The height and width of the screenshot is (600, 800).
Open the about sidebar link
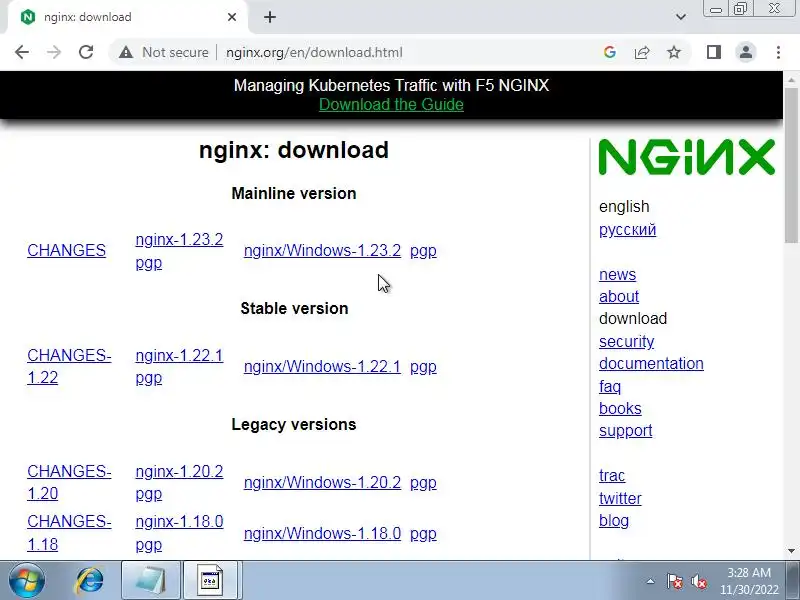coord(619,296)
